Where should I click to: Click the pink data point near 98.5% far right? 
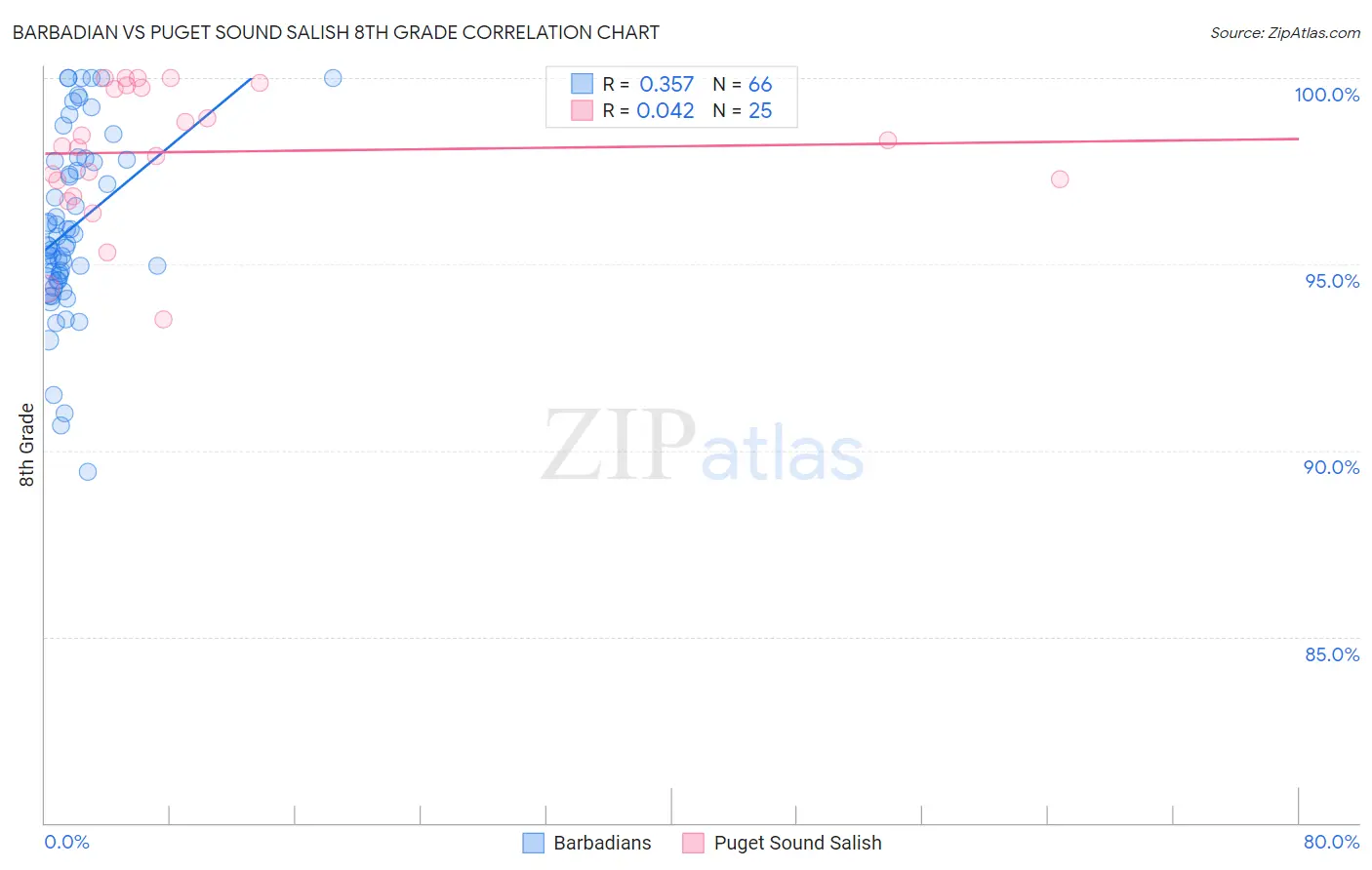tap(888, 140)
